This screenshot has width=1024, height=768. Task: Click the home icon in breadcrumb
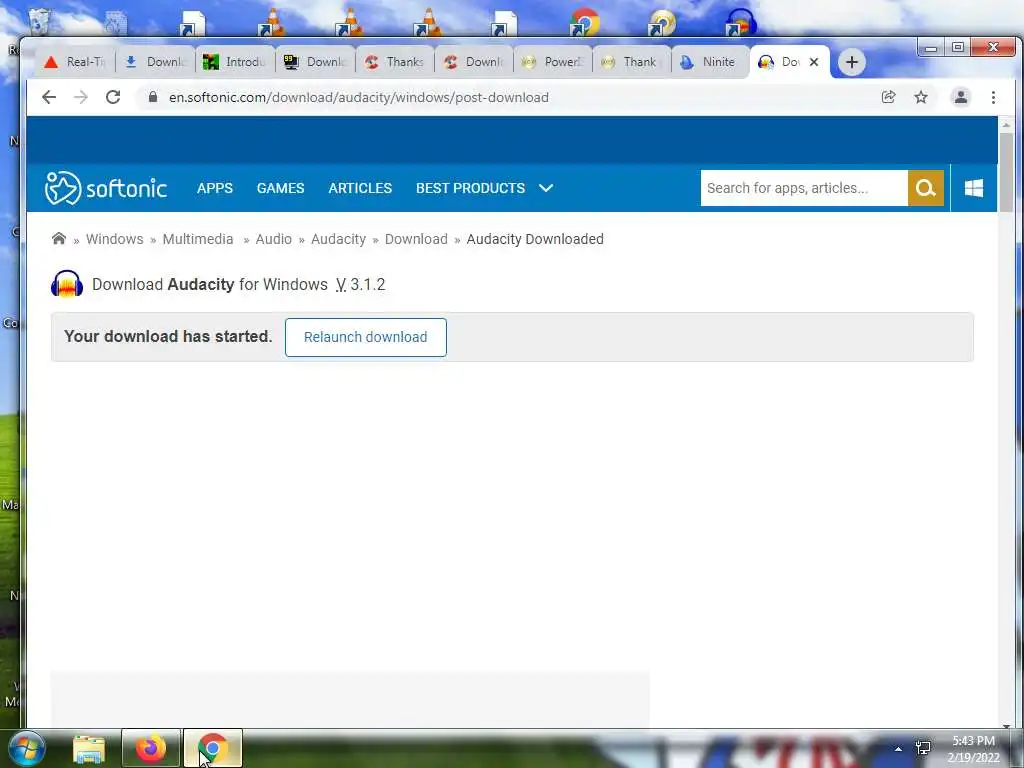pyautogui.click(x=59, y=238)
